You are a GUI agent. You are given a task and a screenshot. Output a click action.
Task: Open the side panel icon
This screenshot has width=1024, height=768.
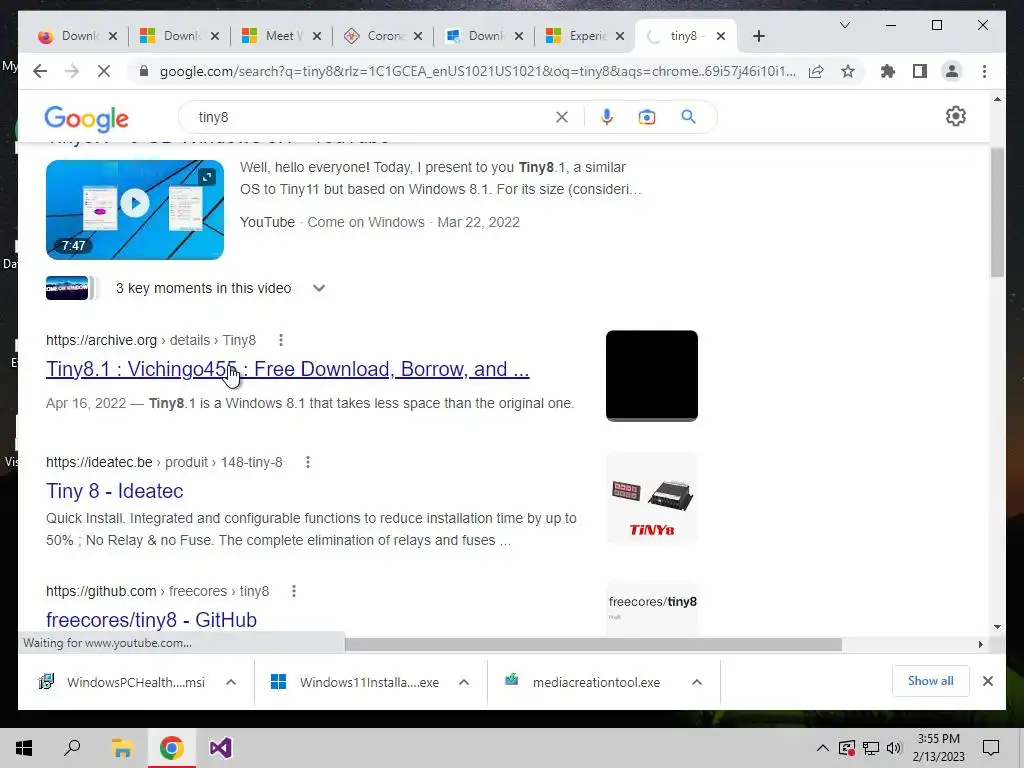[920, 71]
